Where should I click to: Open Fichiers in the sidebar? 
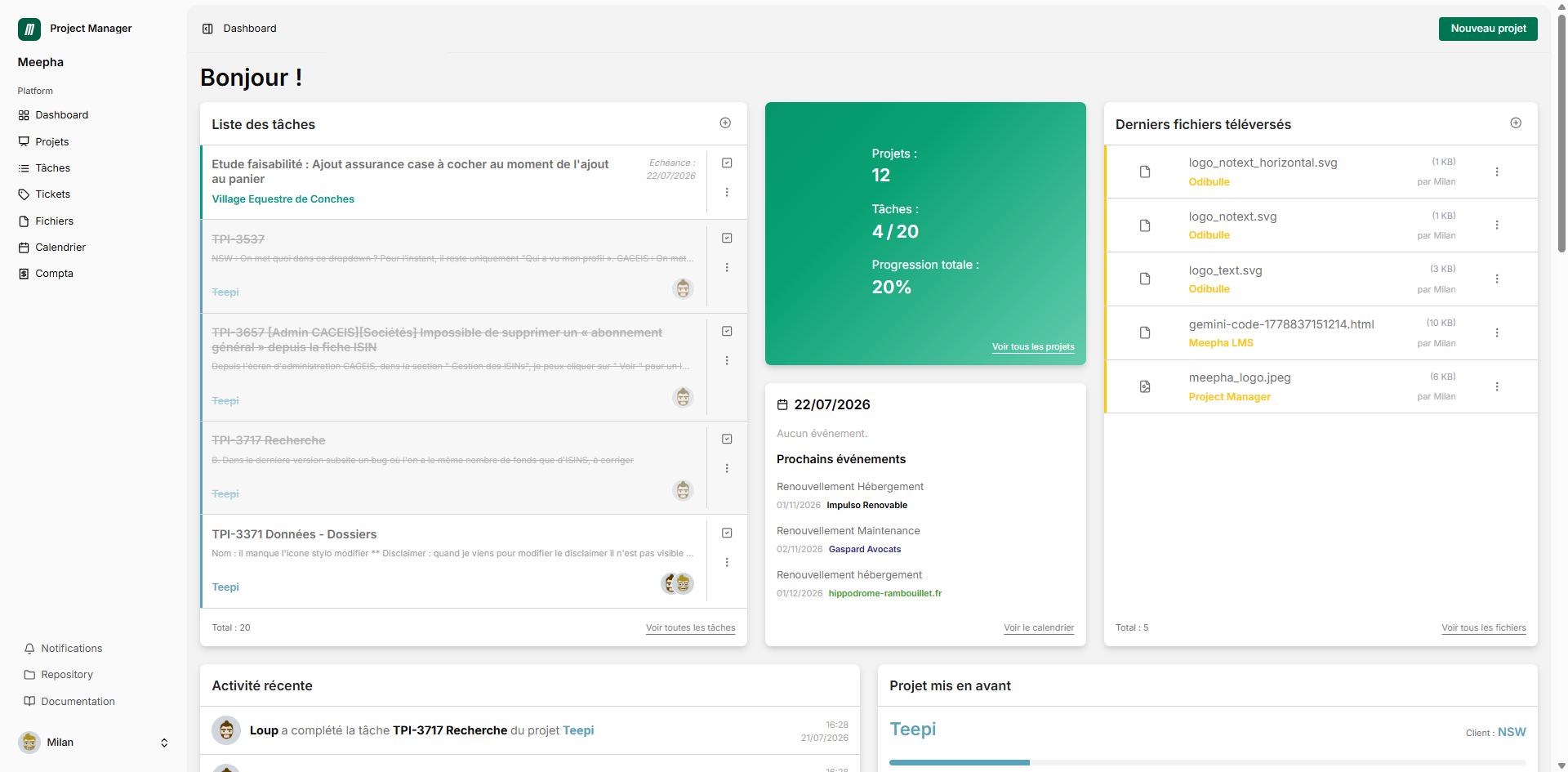[x=94, y=221]
